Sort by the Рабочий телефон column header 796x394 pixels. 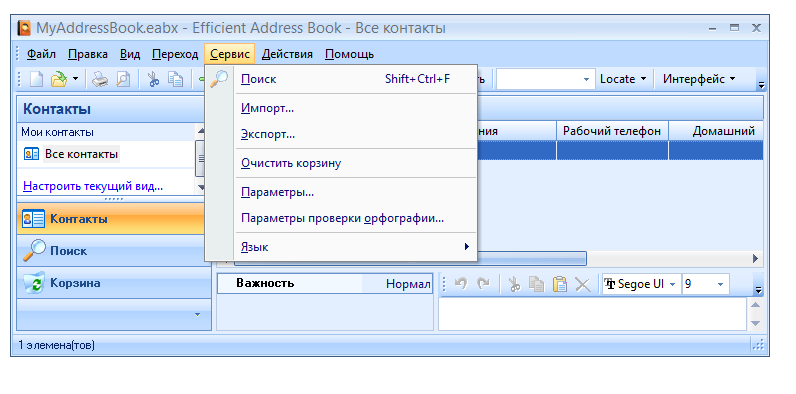tap(612, 131)
